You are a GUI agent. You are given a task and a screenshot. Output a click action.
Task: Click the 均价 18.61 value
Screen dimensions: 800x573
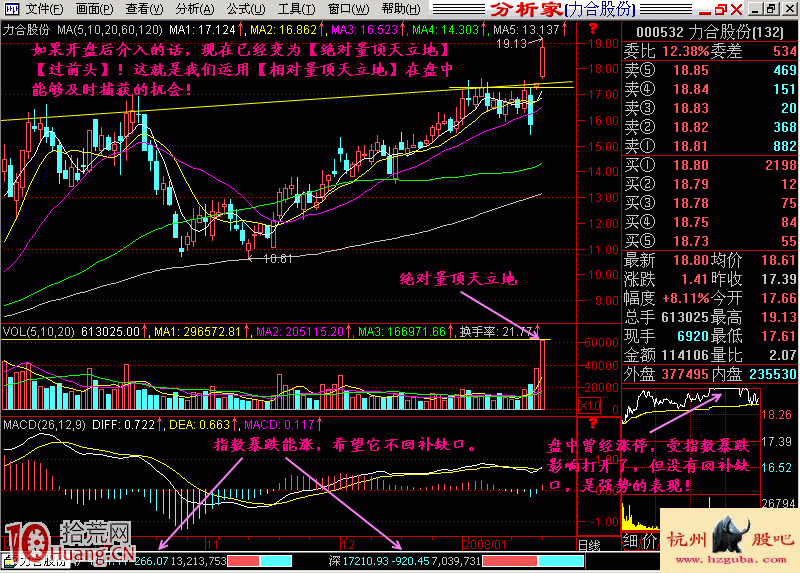(779, 260)
